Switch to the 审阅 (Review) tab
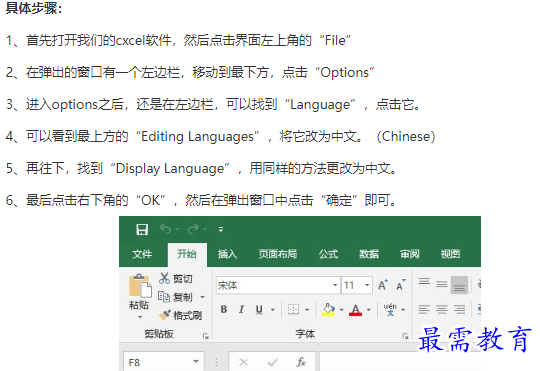This screenshot has height=371, width=540. [409, 254]
